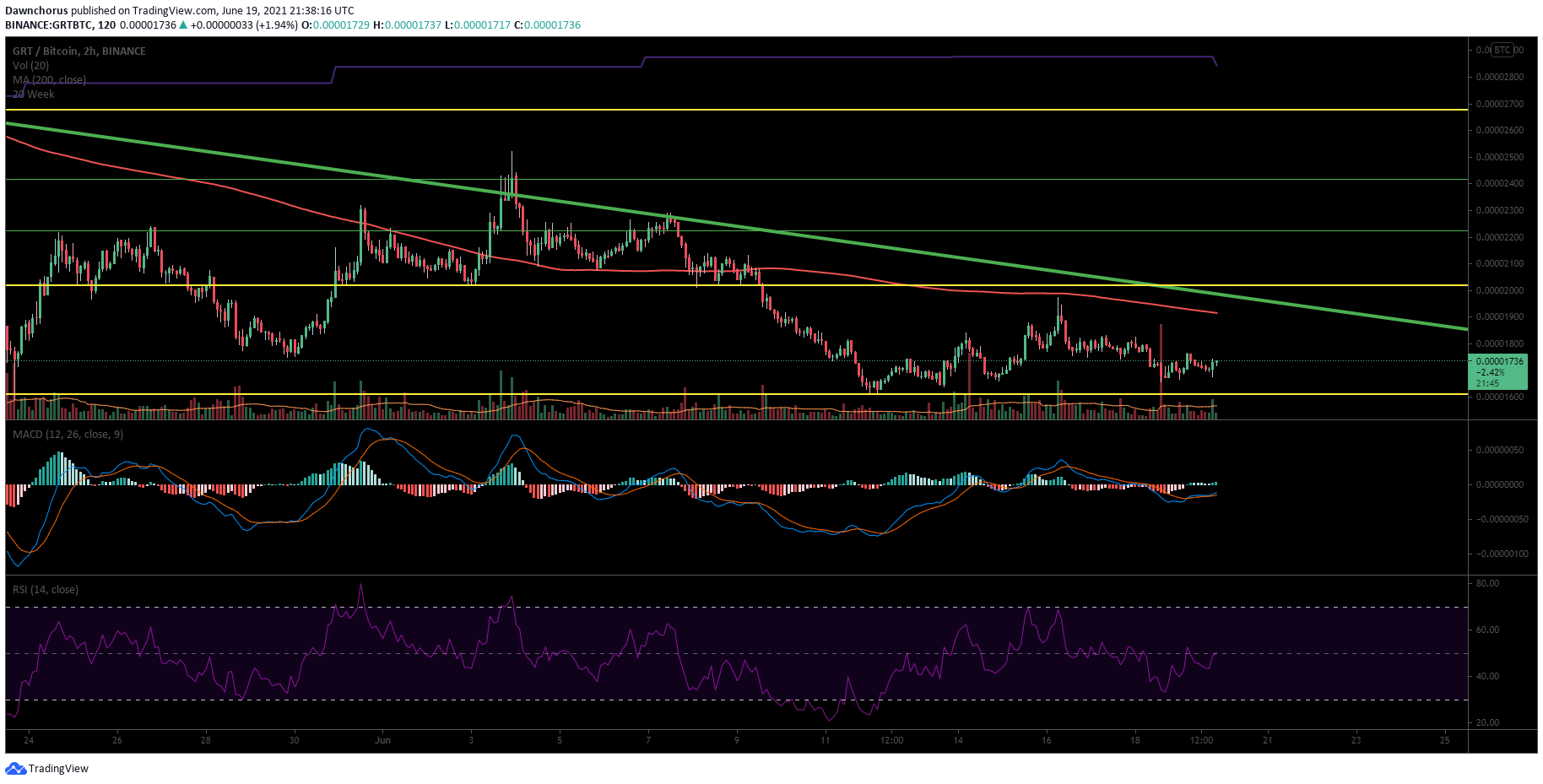Click price axis label 0.00002000
Image resolution: width=1543 pixels, height=784 pixels.
[1500, 290]
